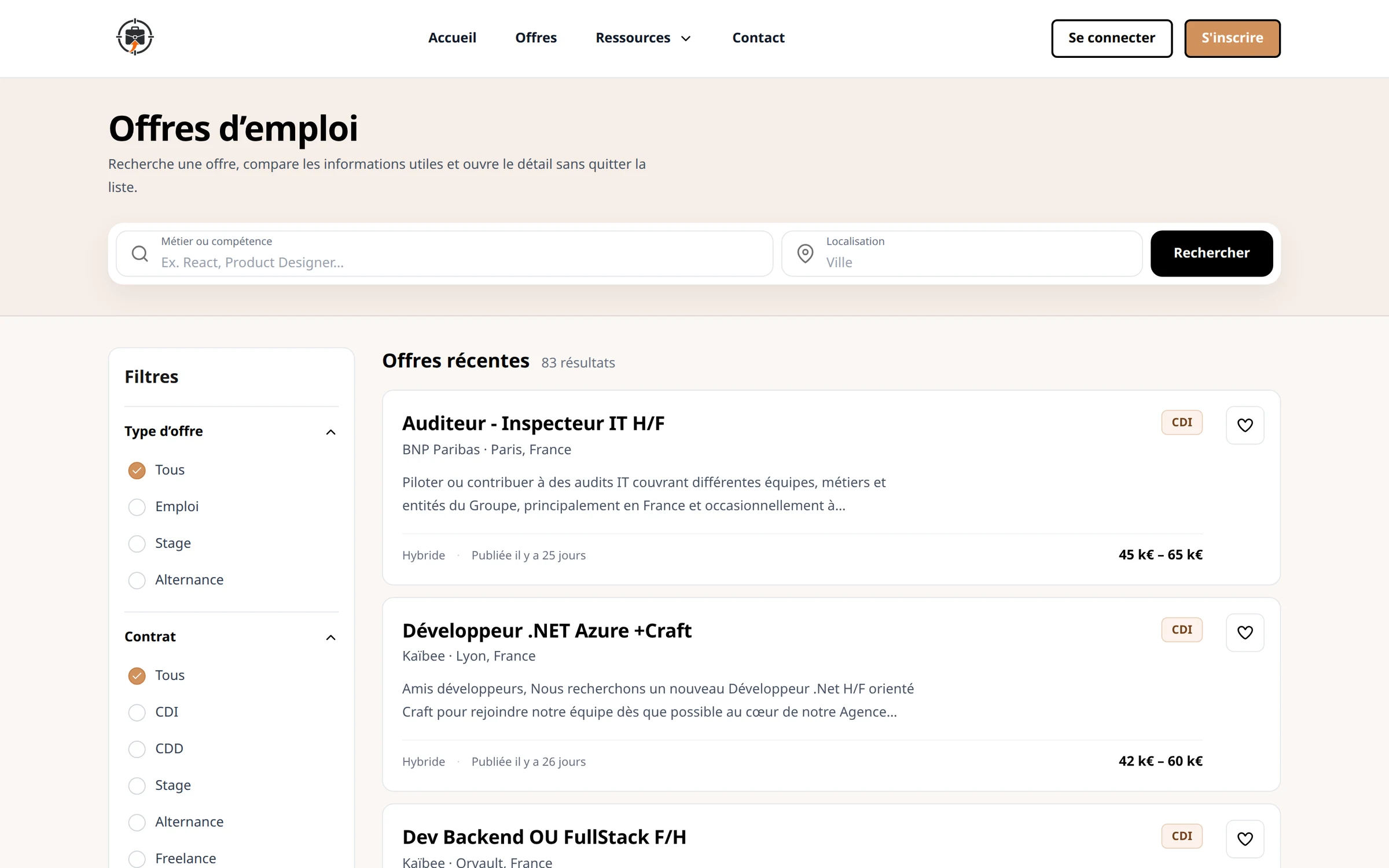1389x868 pixels.
Task: Open the Contact page
Action: point(758,38)
